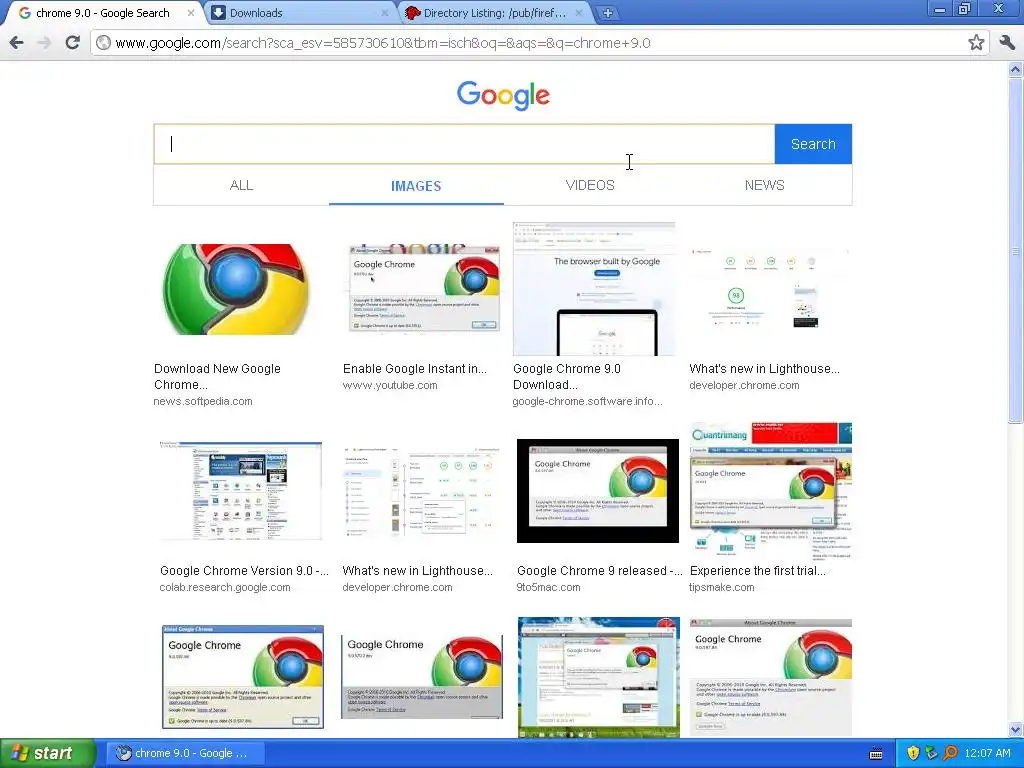Image resolution: width=1024 pixels, height=768 pixels.
Task: Focus the Google search input field
Action: click(x=464, y=144)
